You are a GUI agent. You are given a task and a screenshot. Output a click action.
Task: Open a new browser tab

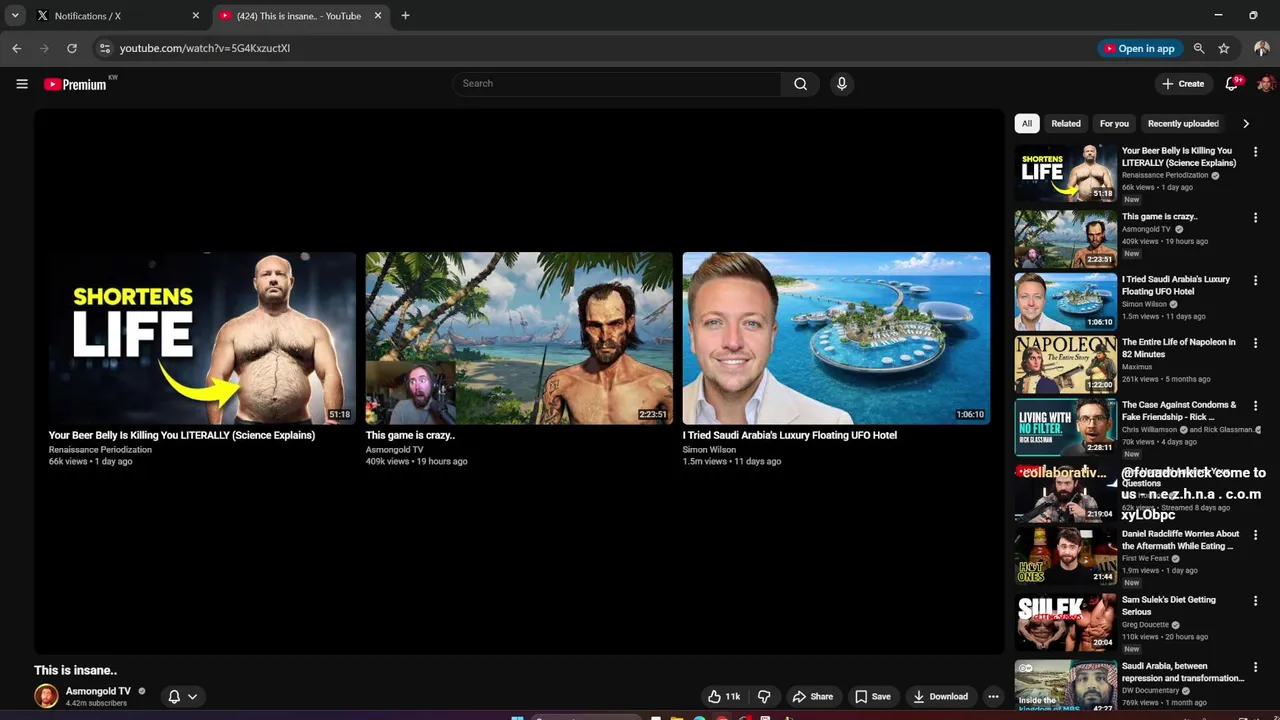(x=405, y=16)
